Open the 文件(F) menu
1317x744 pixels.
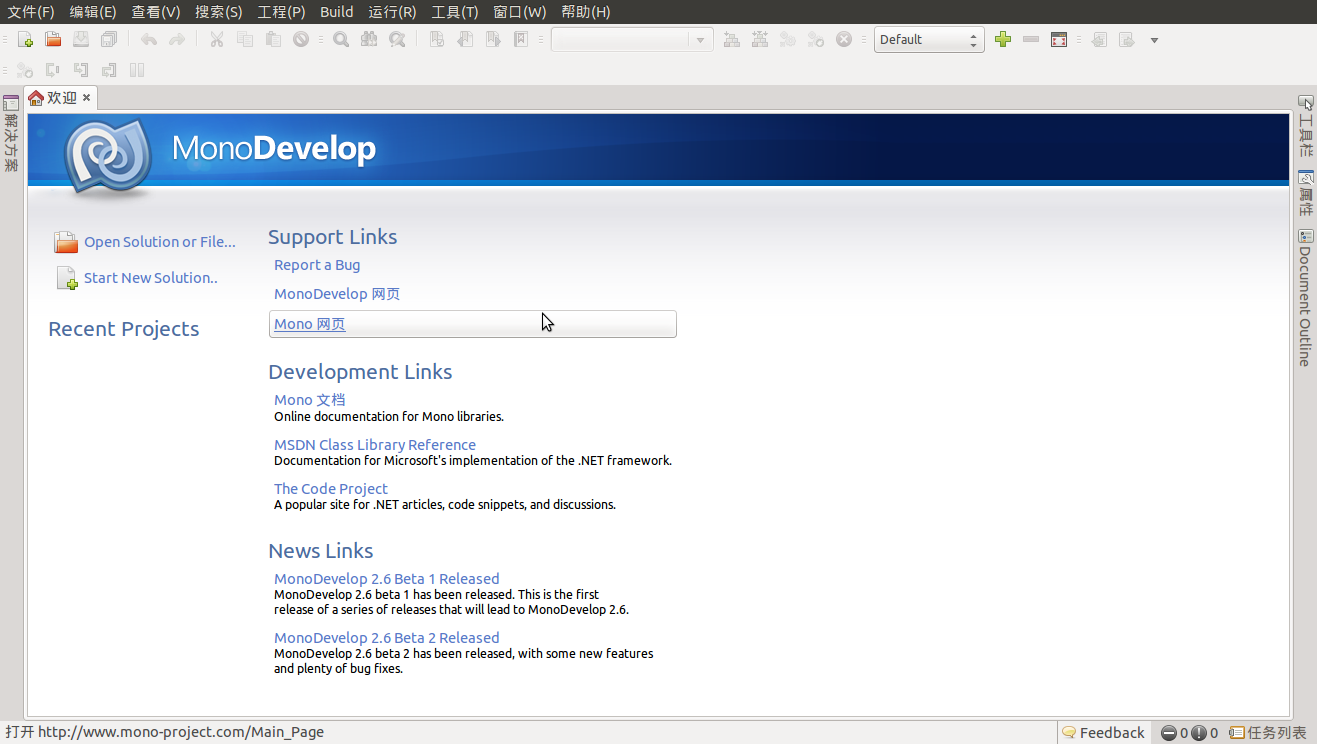31,12
